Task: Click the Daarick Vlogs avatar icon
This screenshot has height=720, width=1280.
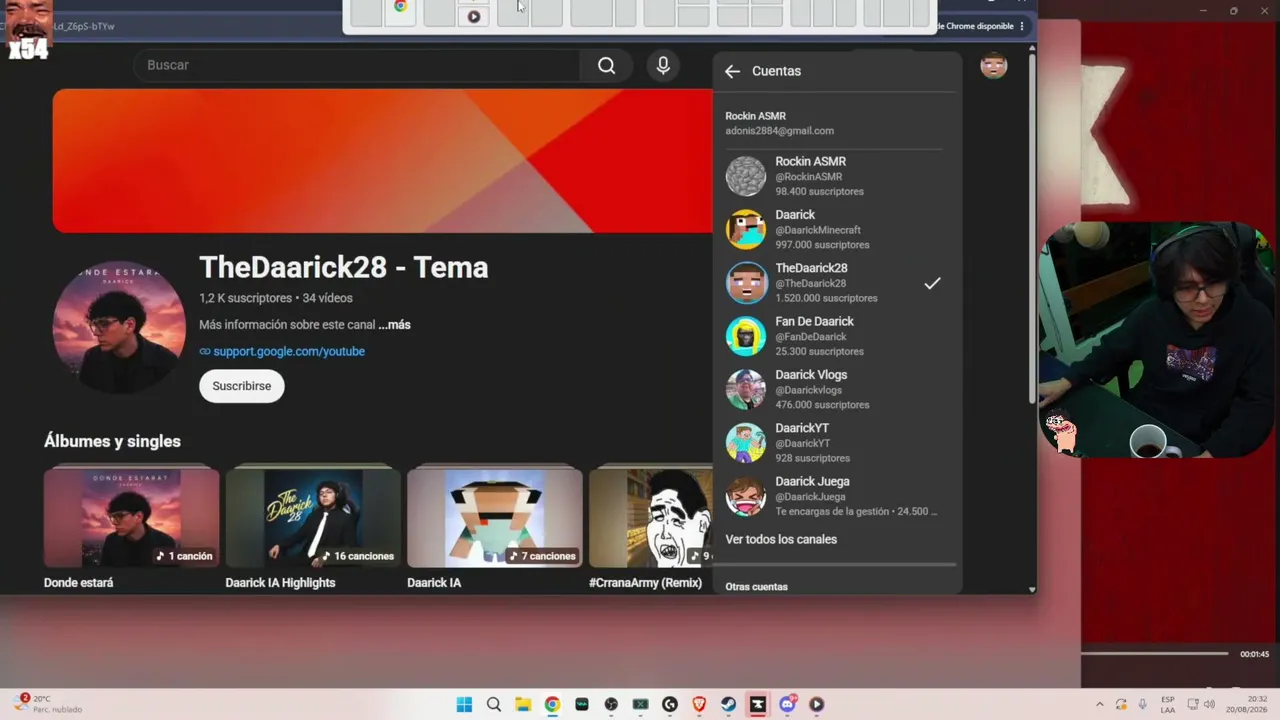Action: [746, 390]
